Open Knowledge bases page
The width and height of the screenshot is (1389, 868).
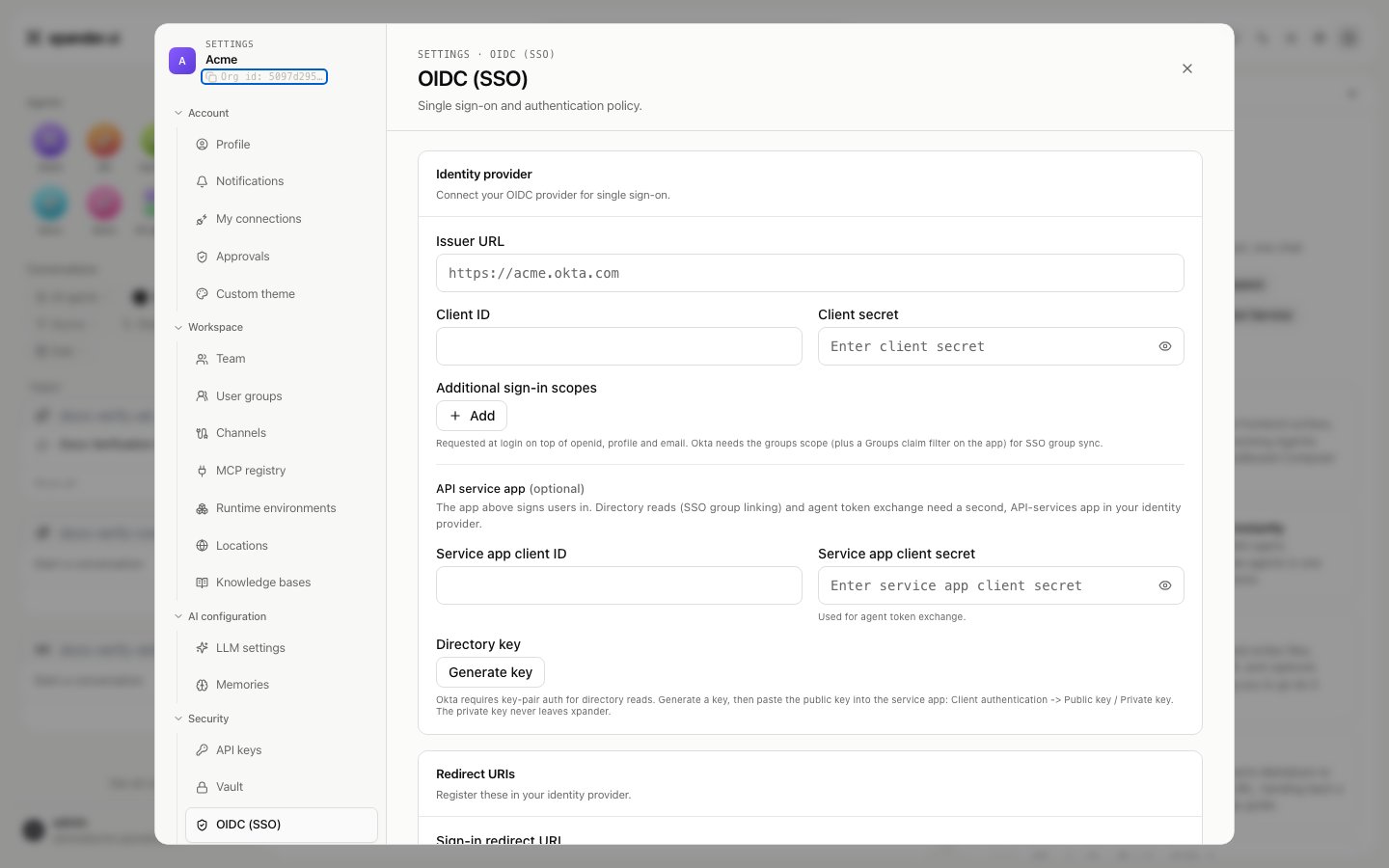click(x=282, y=583)
